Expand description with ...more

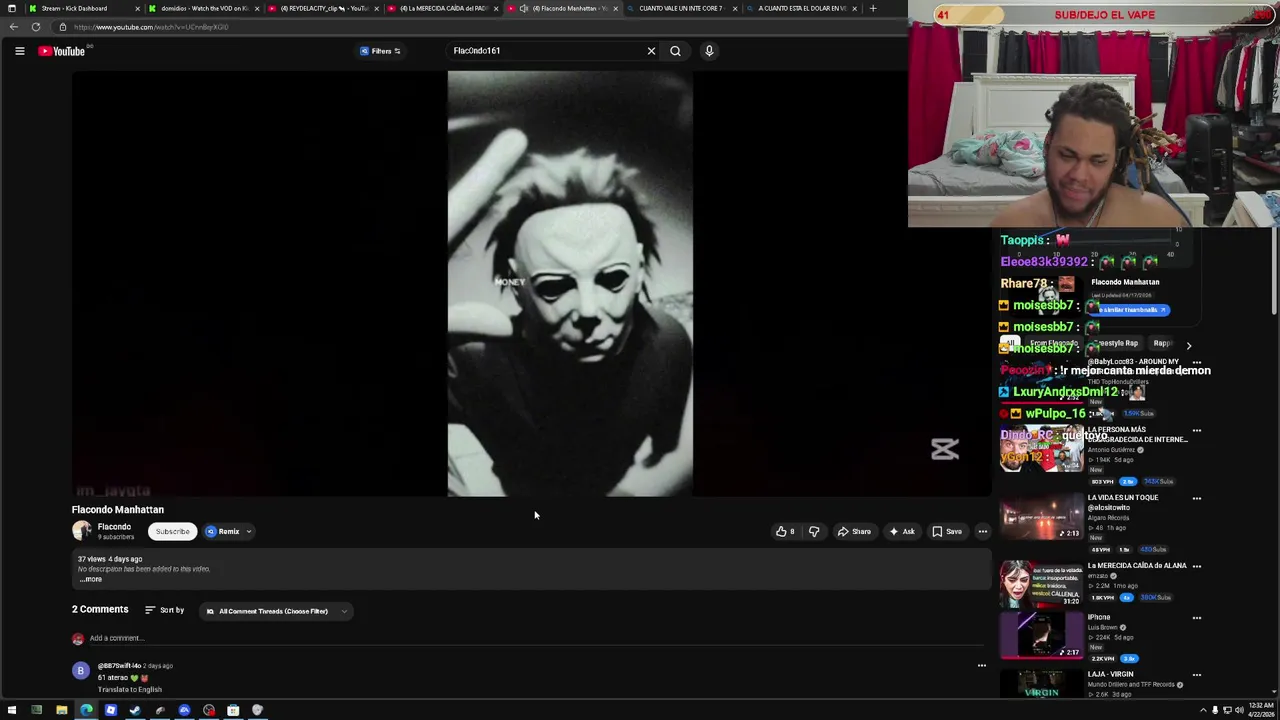[91, 579]
